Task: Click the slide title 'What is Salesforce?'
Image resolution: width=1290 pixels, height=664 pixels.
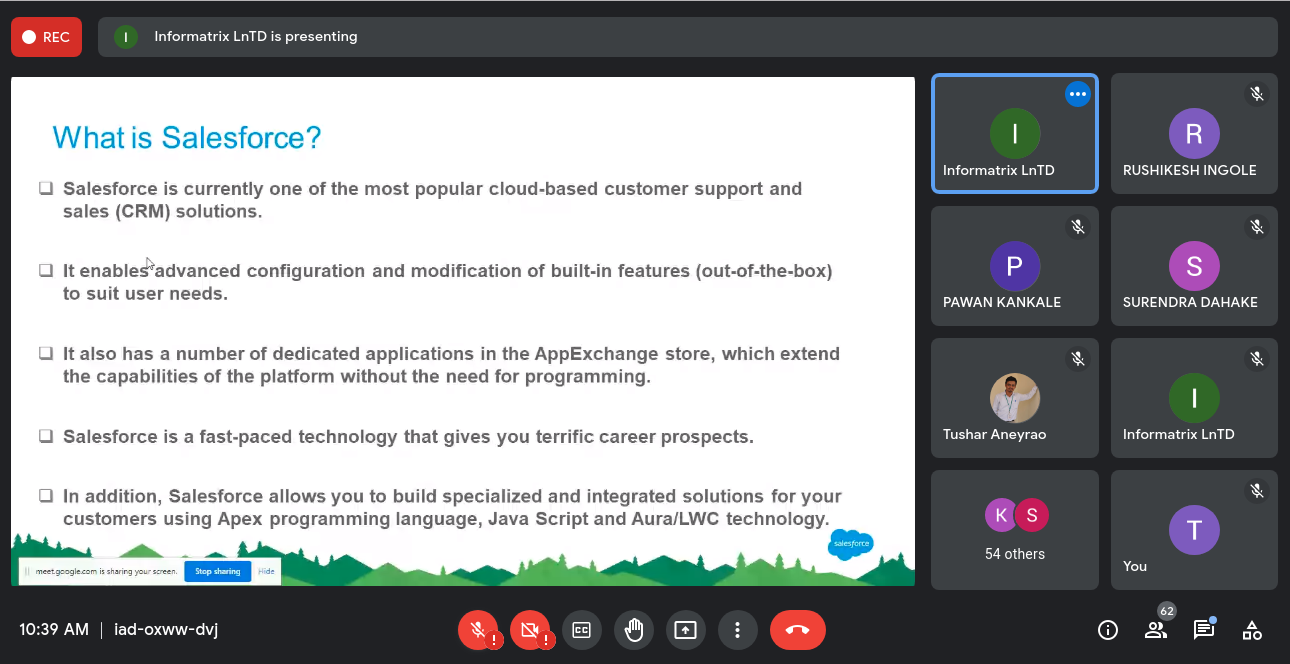Action: point(187,137)
